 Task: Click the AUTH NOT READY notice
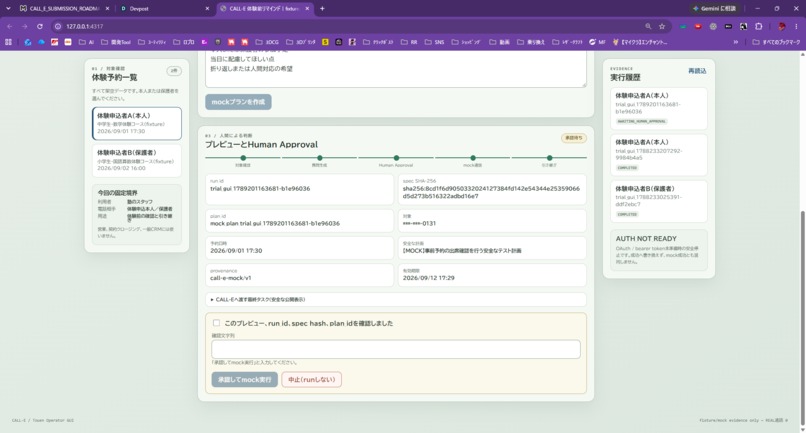pyautogui.click(x=658, y=250)
